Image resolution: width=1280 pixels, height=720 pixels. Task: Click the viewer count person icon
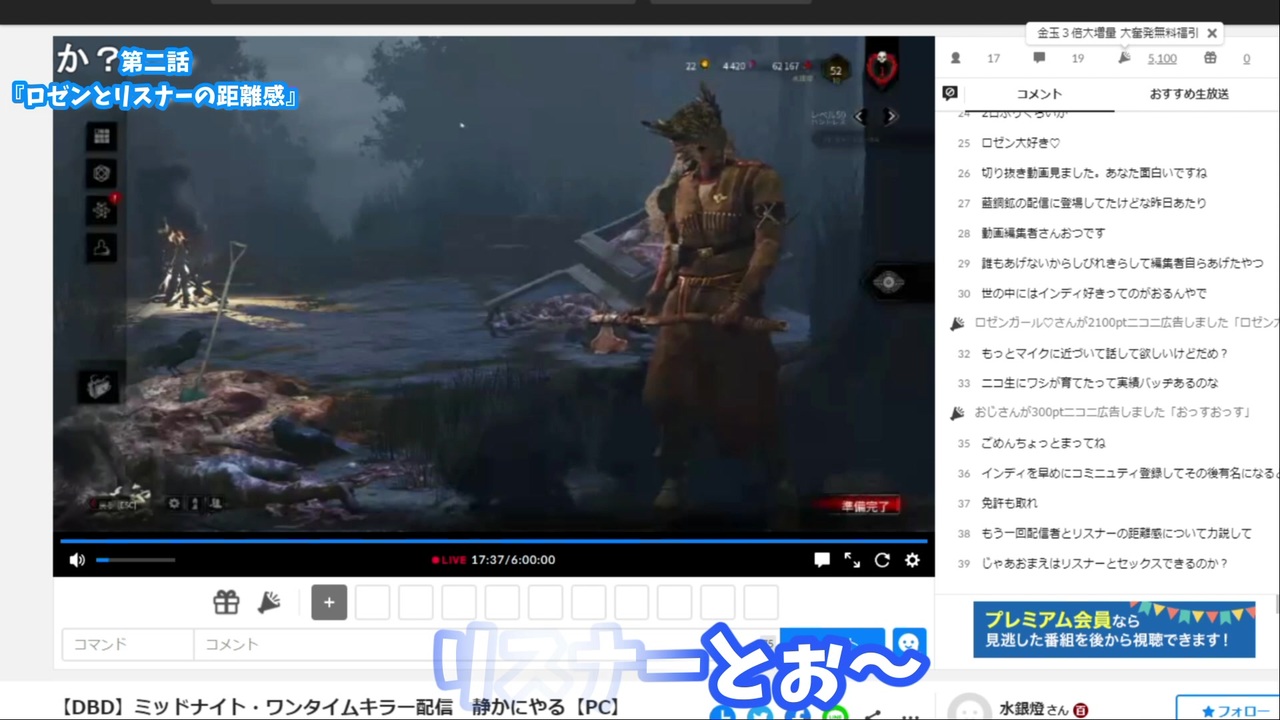[956, 58]
